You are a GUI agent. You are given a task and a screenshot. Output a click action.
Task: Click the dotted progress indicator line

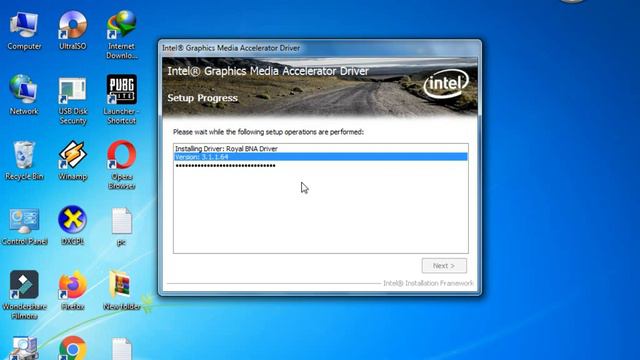[225, 166]
